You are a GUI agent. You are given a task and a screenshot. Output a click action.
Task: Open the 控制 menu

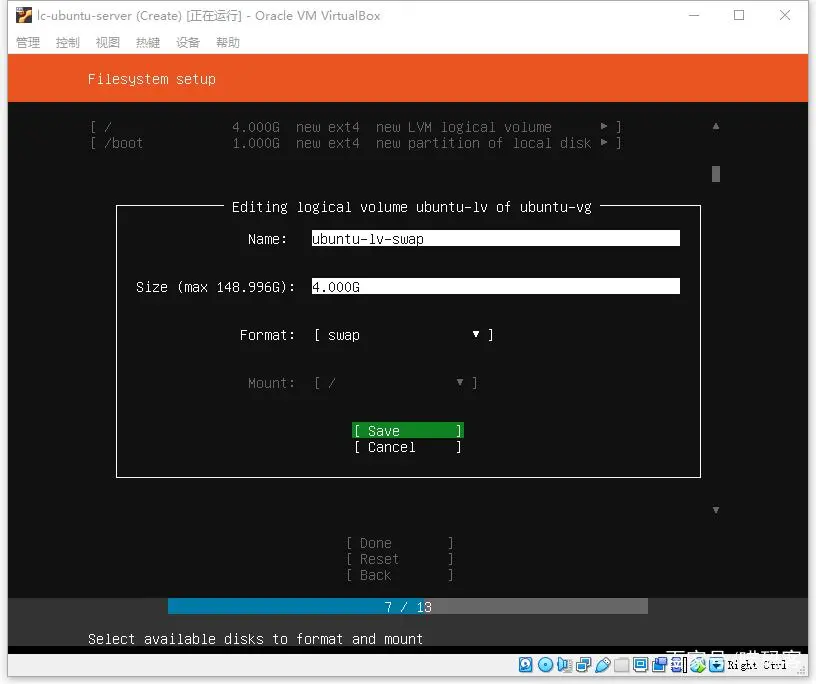pyautogui.click(x=68, y=43)
